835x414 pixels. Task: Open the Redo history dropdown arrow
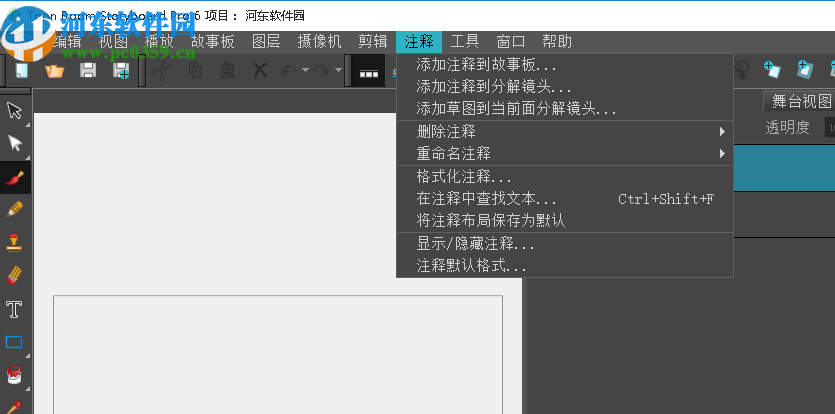pos(338,70)
